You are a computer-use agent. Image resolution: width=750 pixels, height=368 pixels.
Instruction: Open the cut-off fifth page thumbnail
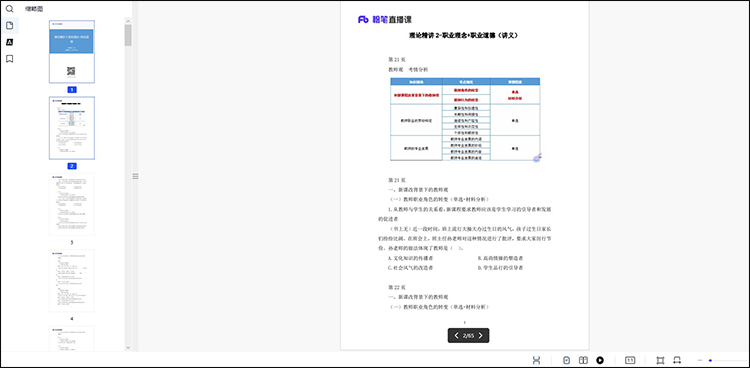pos(72,338)
